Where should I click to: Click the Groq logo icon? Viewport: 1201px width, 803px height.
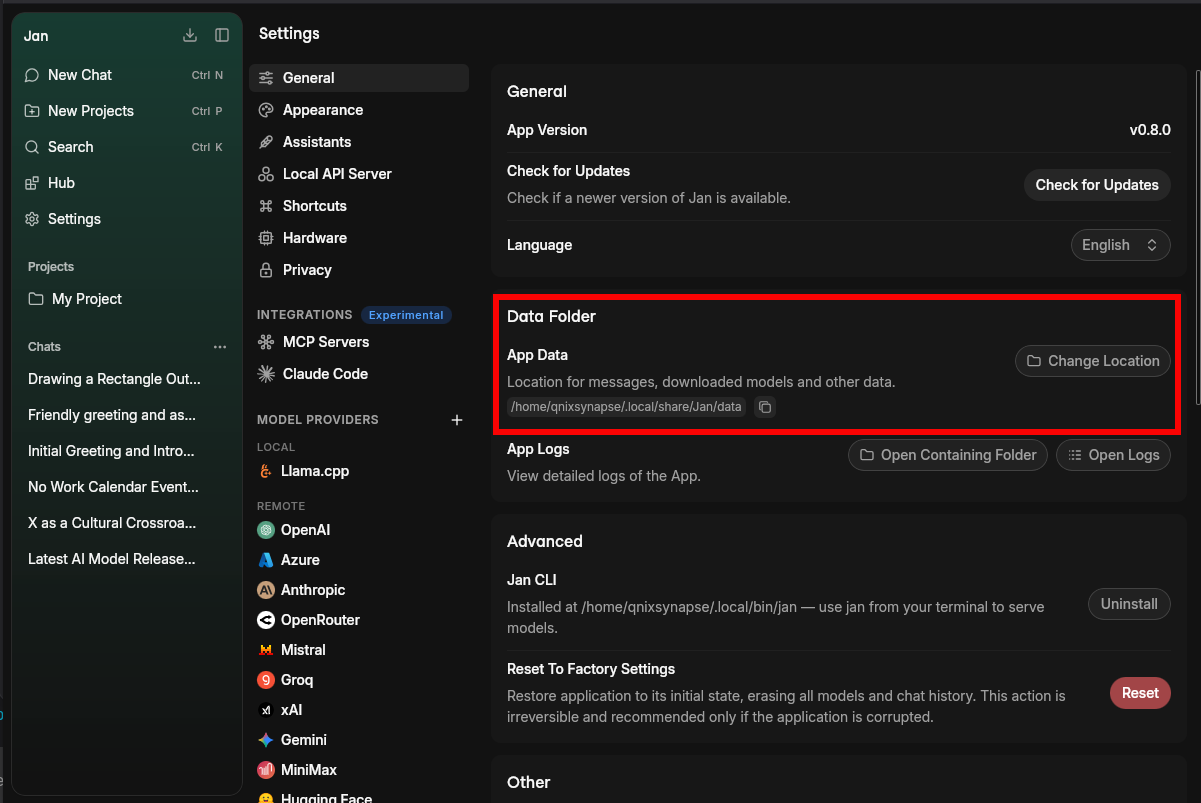[265, 680]
